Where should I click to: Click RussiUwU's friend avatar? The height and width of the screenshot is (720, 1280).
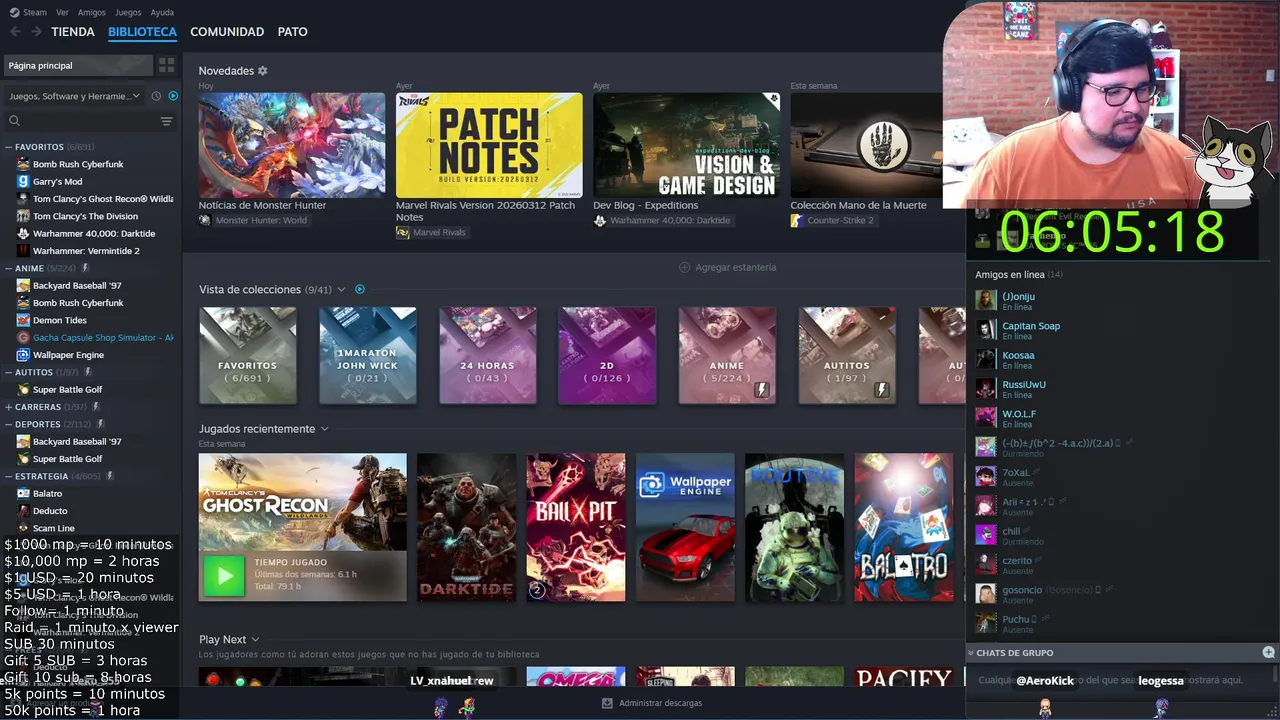(x=986, y=388)
